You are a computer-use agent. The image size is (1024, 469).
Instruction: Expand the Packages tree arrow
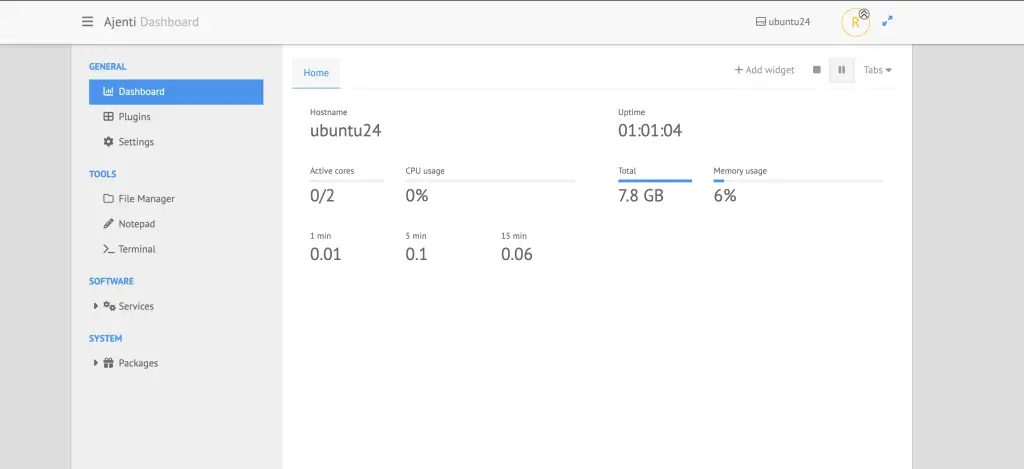point(96,363)
